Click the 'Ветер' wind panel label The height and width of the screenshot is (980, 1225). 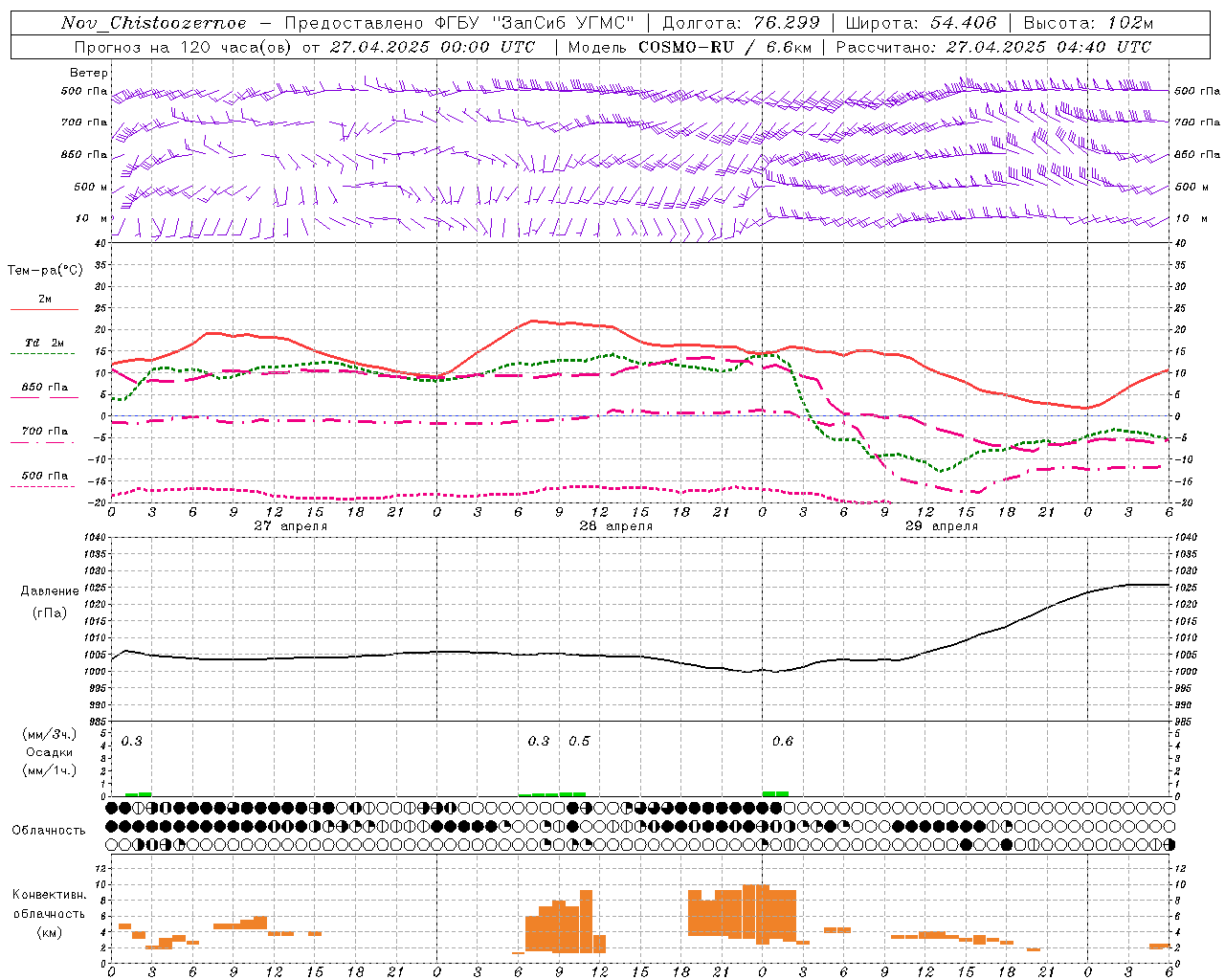coord(89,73)
